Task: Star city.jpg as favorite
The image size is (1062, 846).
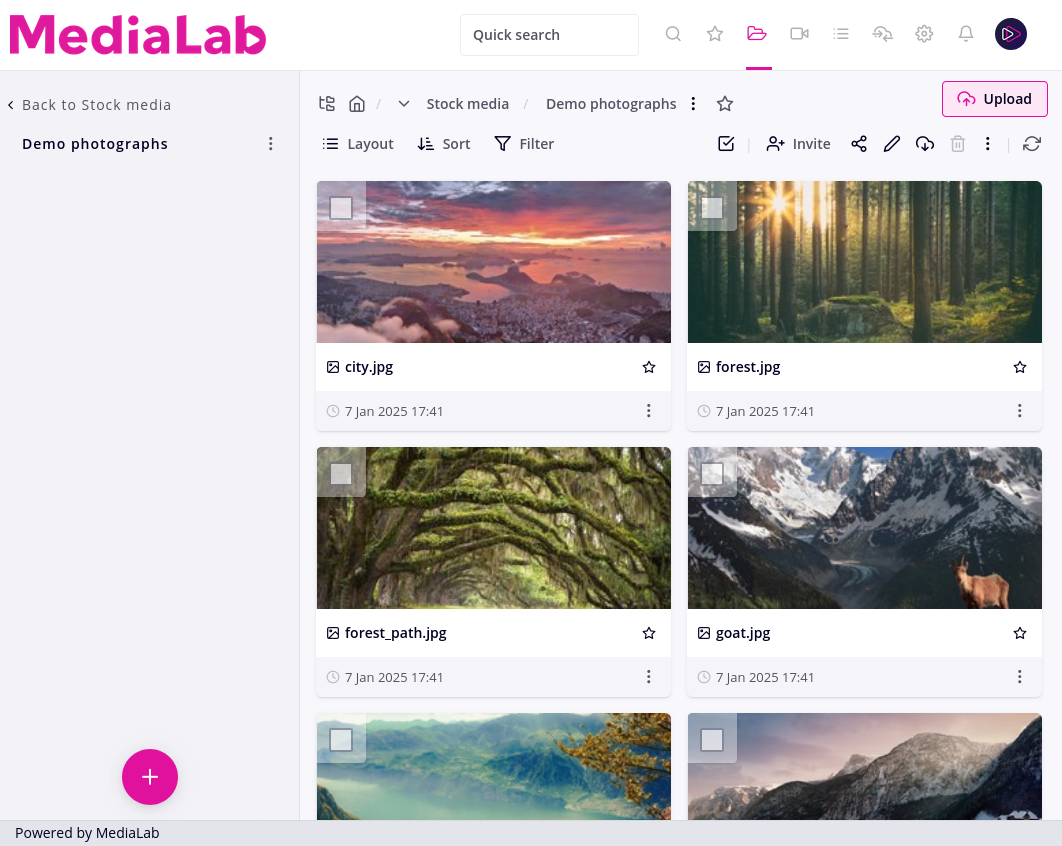Action: [x=649, y=367]
